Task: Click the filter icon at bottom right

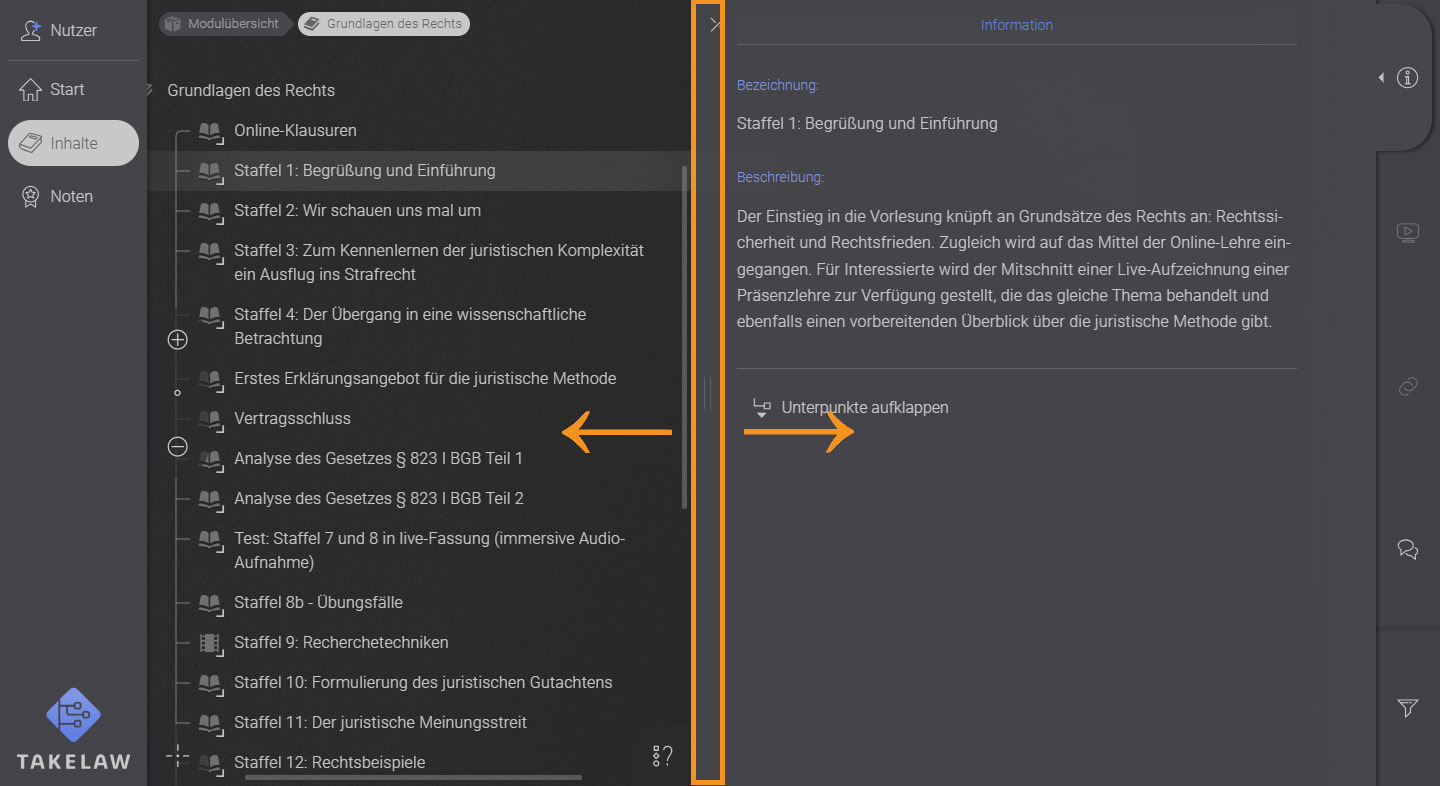Action: pos(1408,708)
